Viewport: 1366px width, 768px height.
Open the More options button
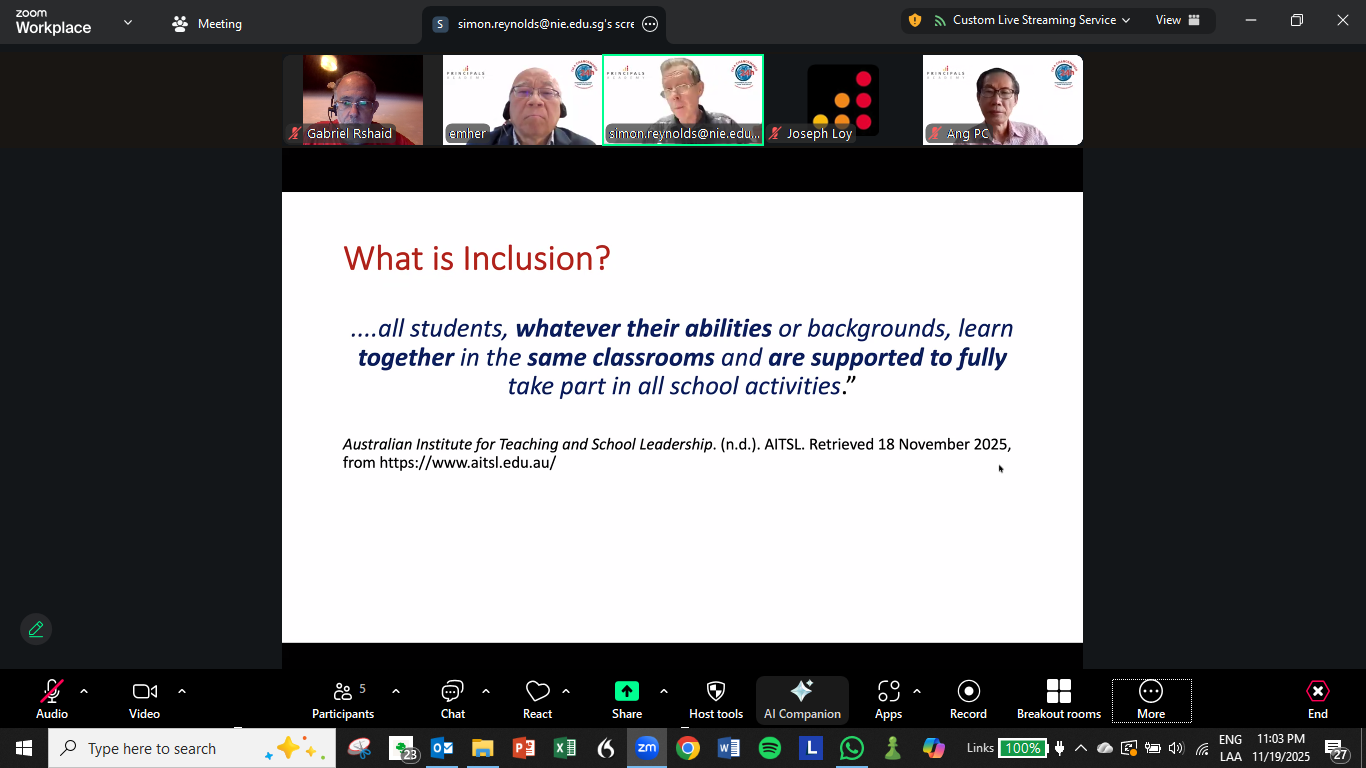(1151, 699)
